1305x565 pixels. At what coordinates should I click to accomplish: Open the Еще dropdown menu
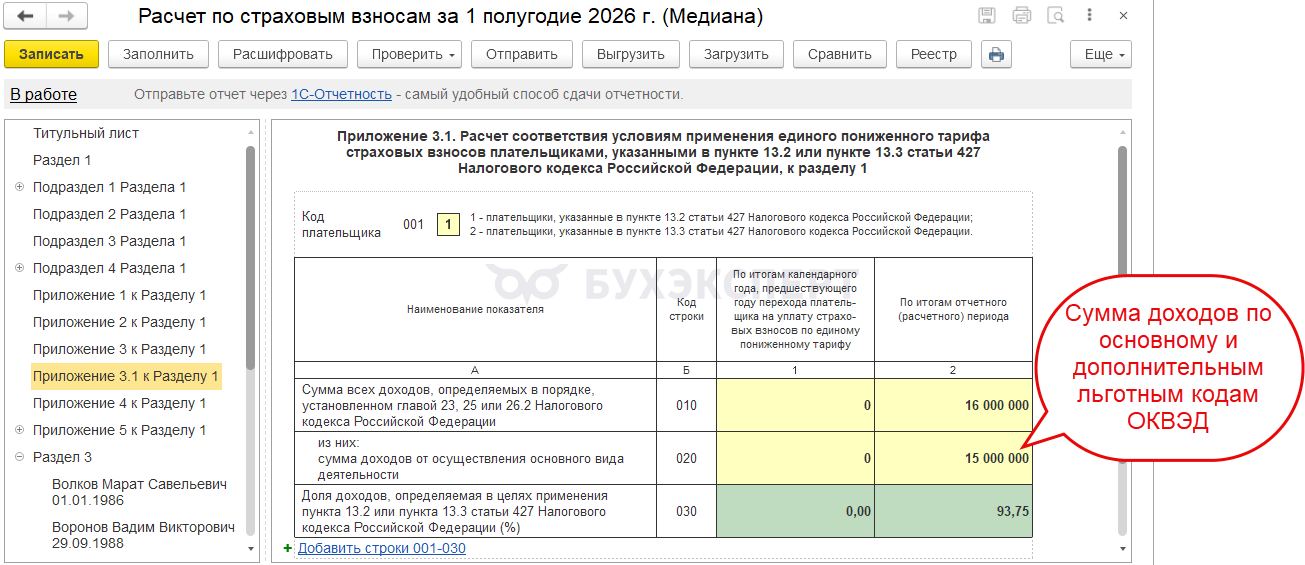1100,54
